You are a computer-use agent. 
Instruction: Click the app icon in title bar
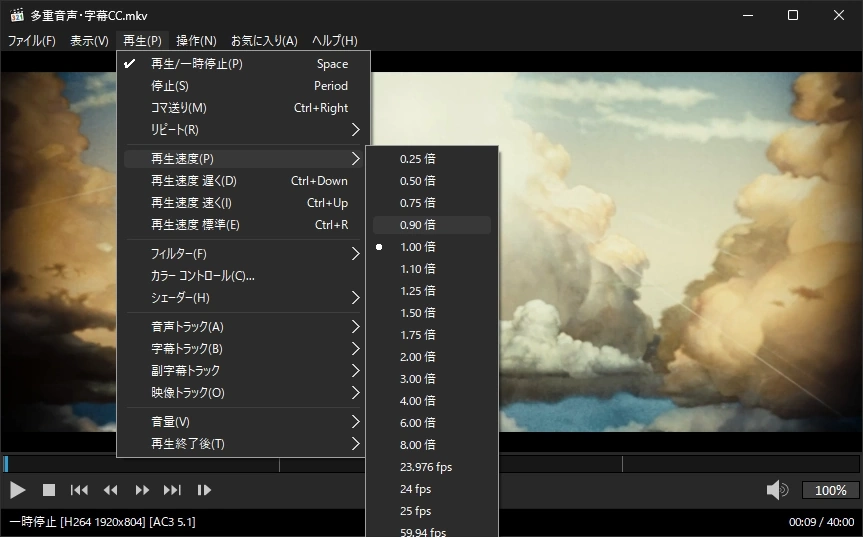[17, 15]
